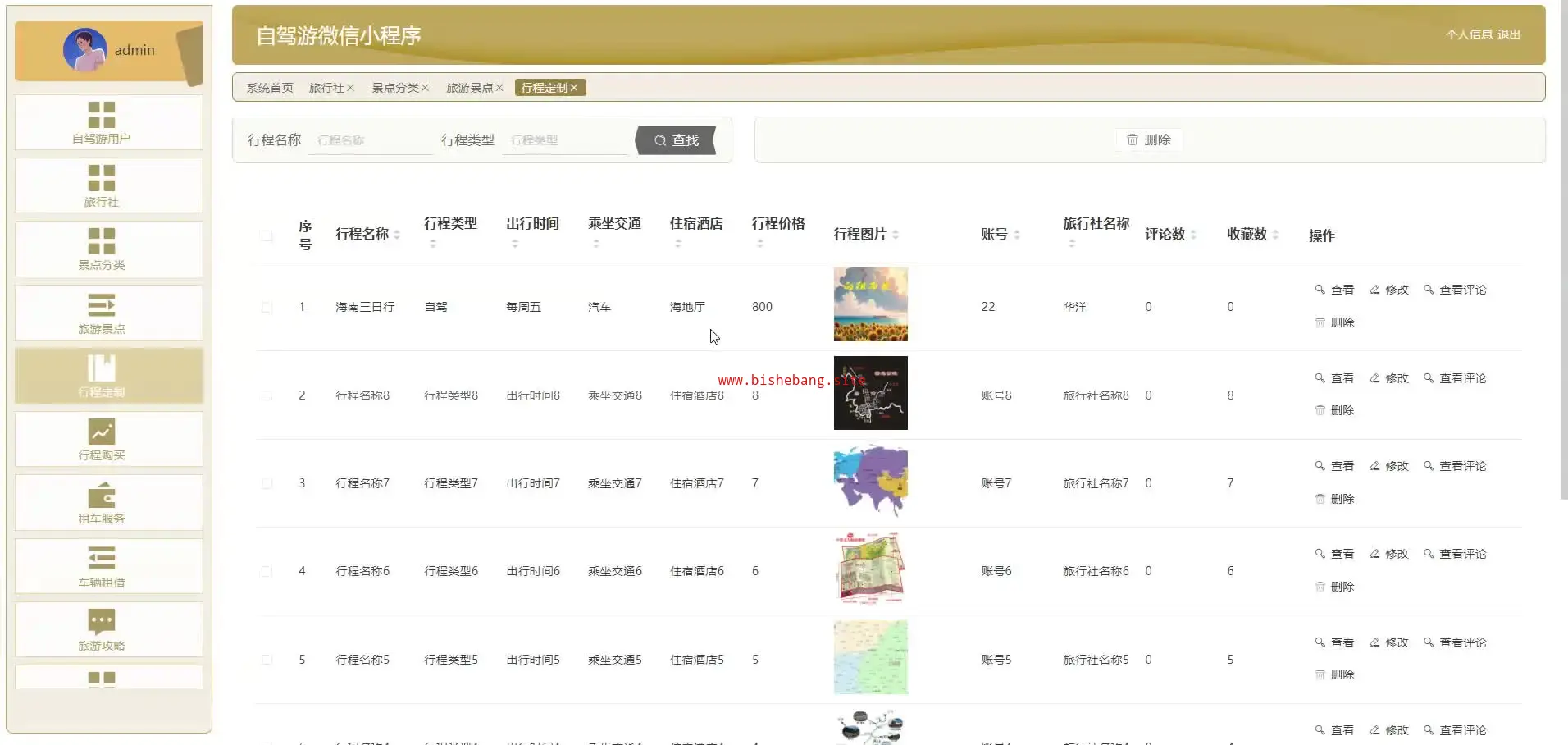Select the 旅游景点 list icon in sidebar
Screen dimensions: 1568x745
[x=102, y=306]
